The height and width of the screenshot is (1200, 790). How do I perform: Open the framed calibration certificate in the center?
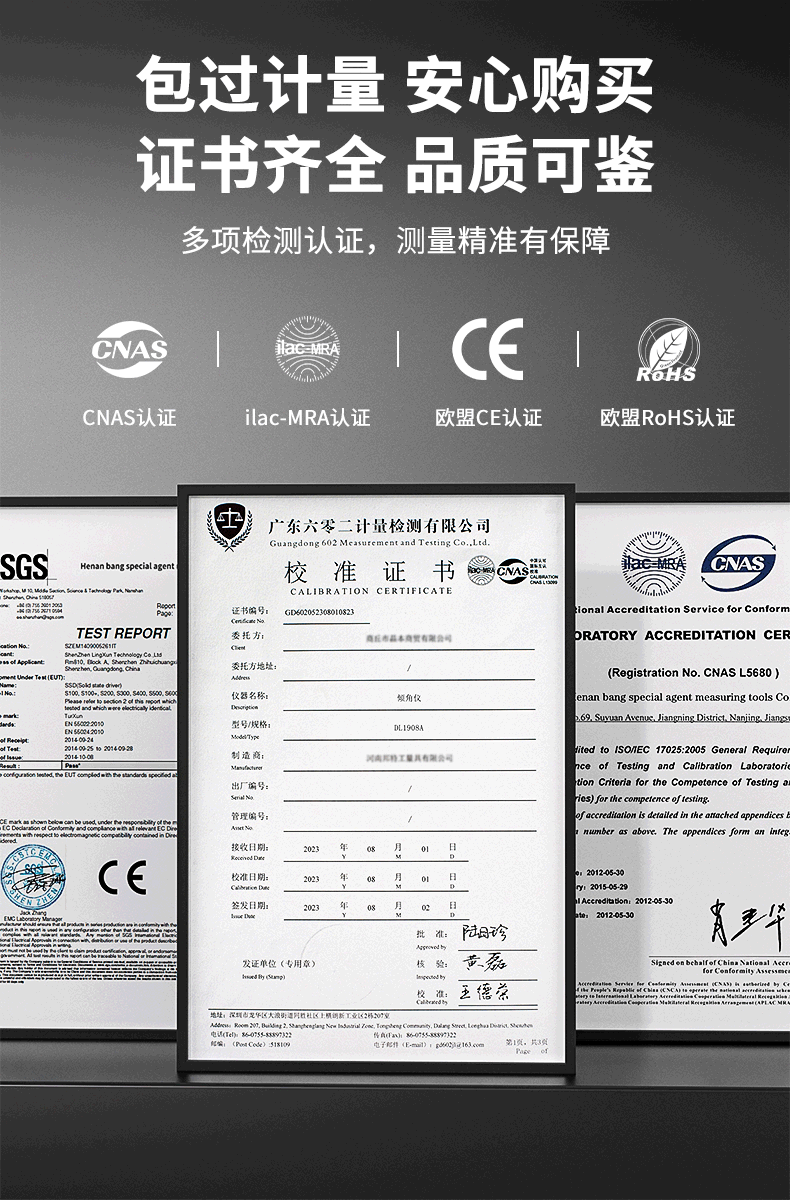(375, 780)
